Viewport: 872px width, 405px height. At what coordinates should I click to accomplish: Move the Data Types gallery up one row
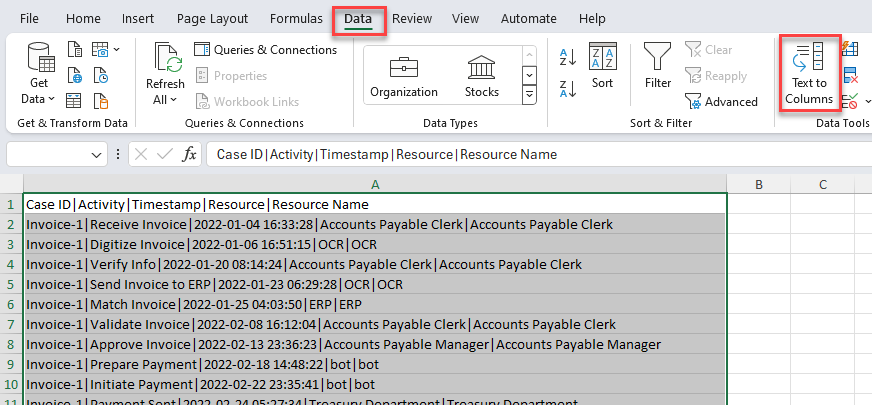[x=529, y=55]
